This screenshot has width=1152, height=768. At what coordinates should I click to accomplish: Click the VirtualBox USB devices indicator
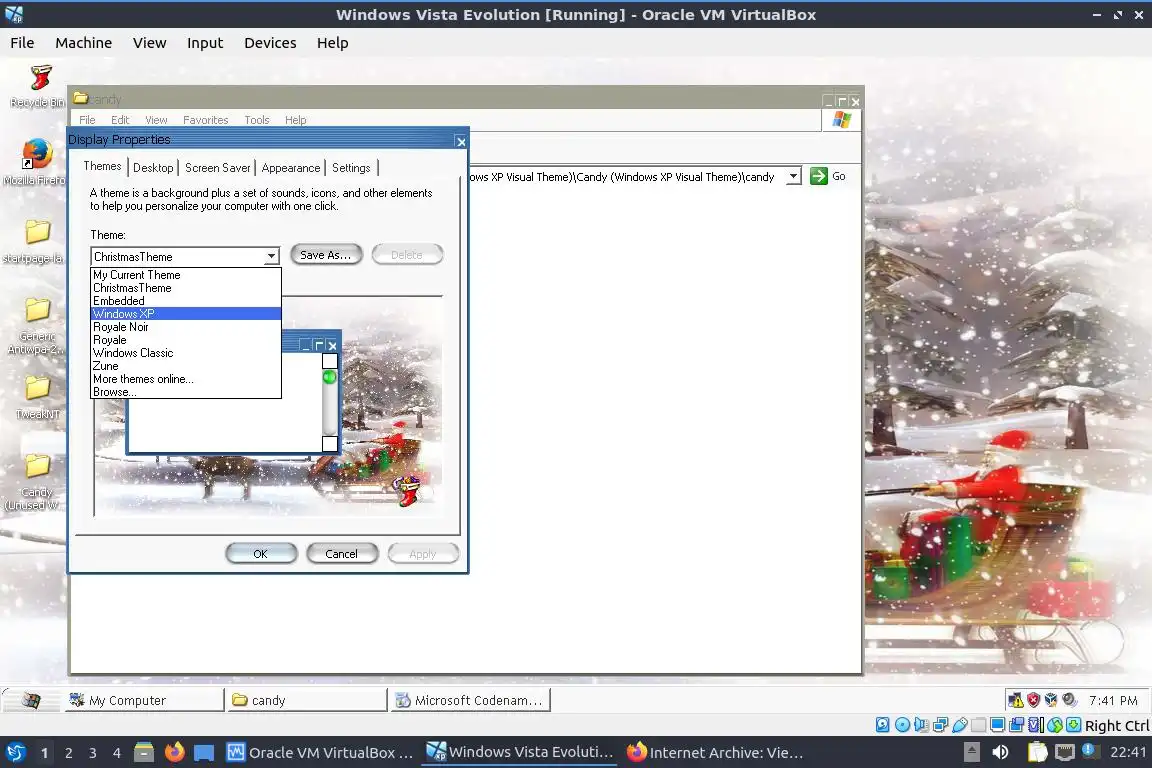point(960,725)
